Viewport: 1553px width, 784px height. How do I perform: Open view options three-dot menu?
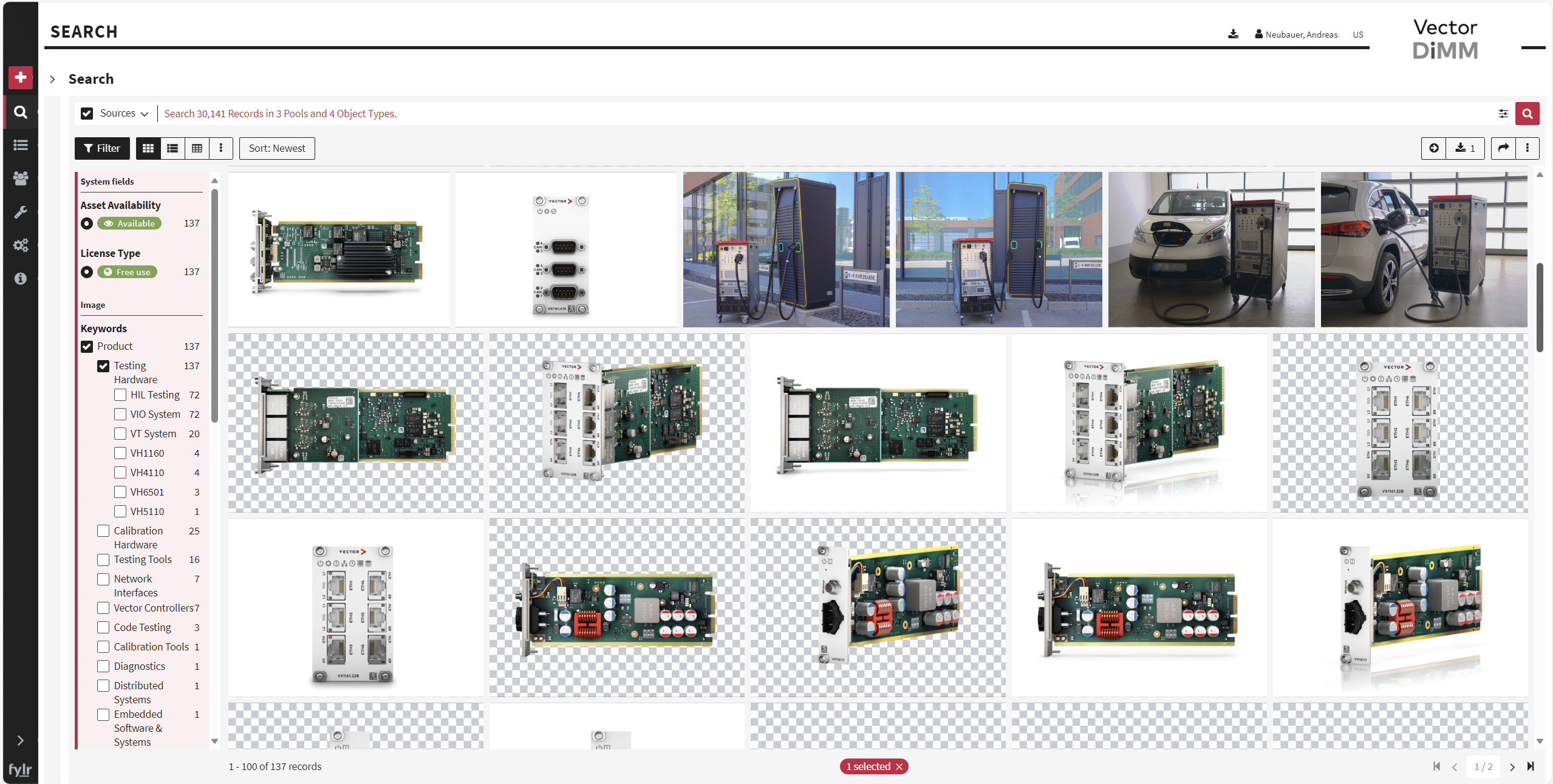click(x=221, y=148)
